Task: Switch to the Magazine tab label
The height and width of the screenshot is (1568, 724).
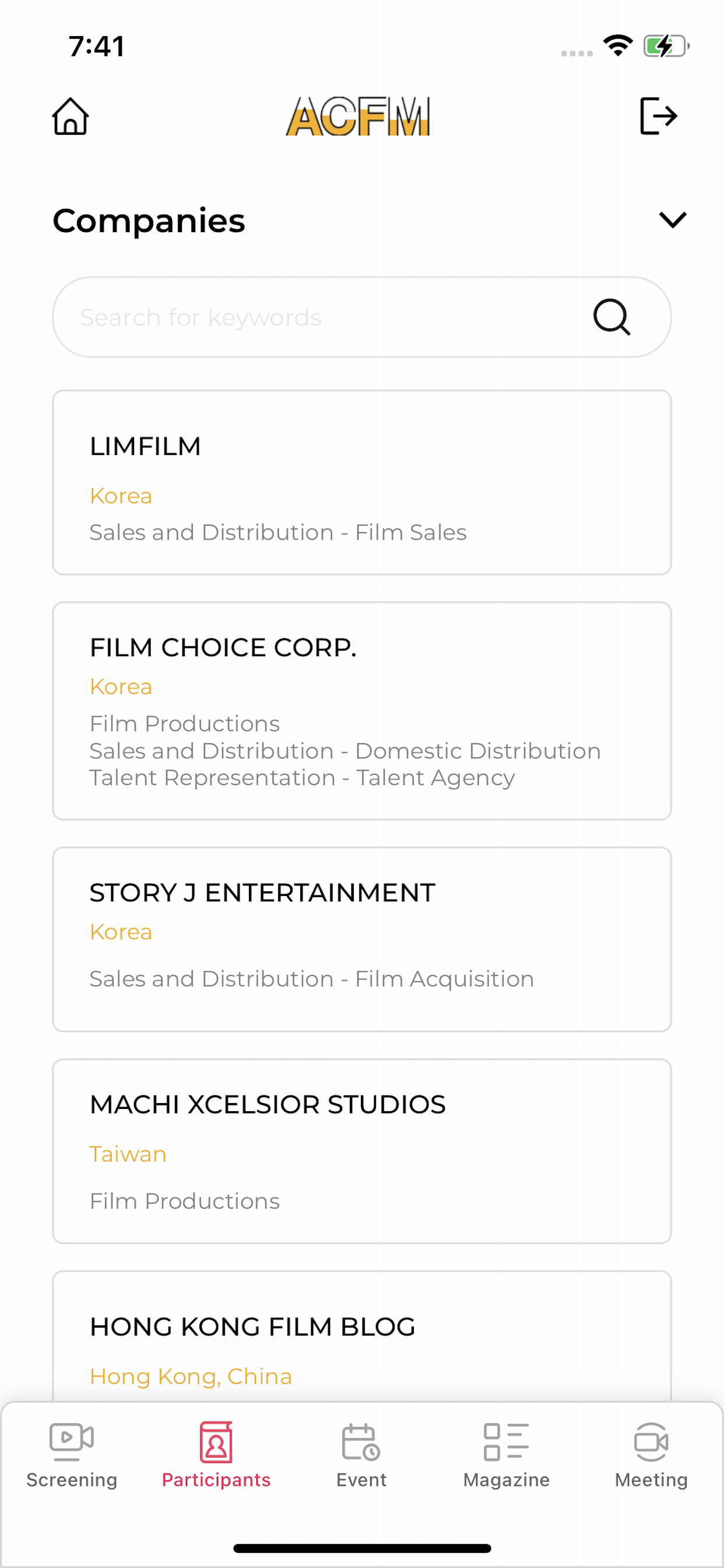Action: pyautogui.click(x=506, y=1480)
